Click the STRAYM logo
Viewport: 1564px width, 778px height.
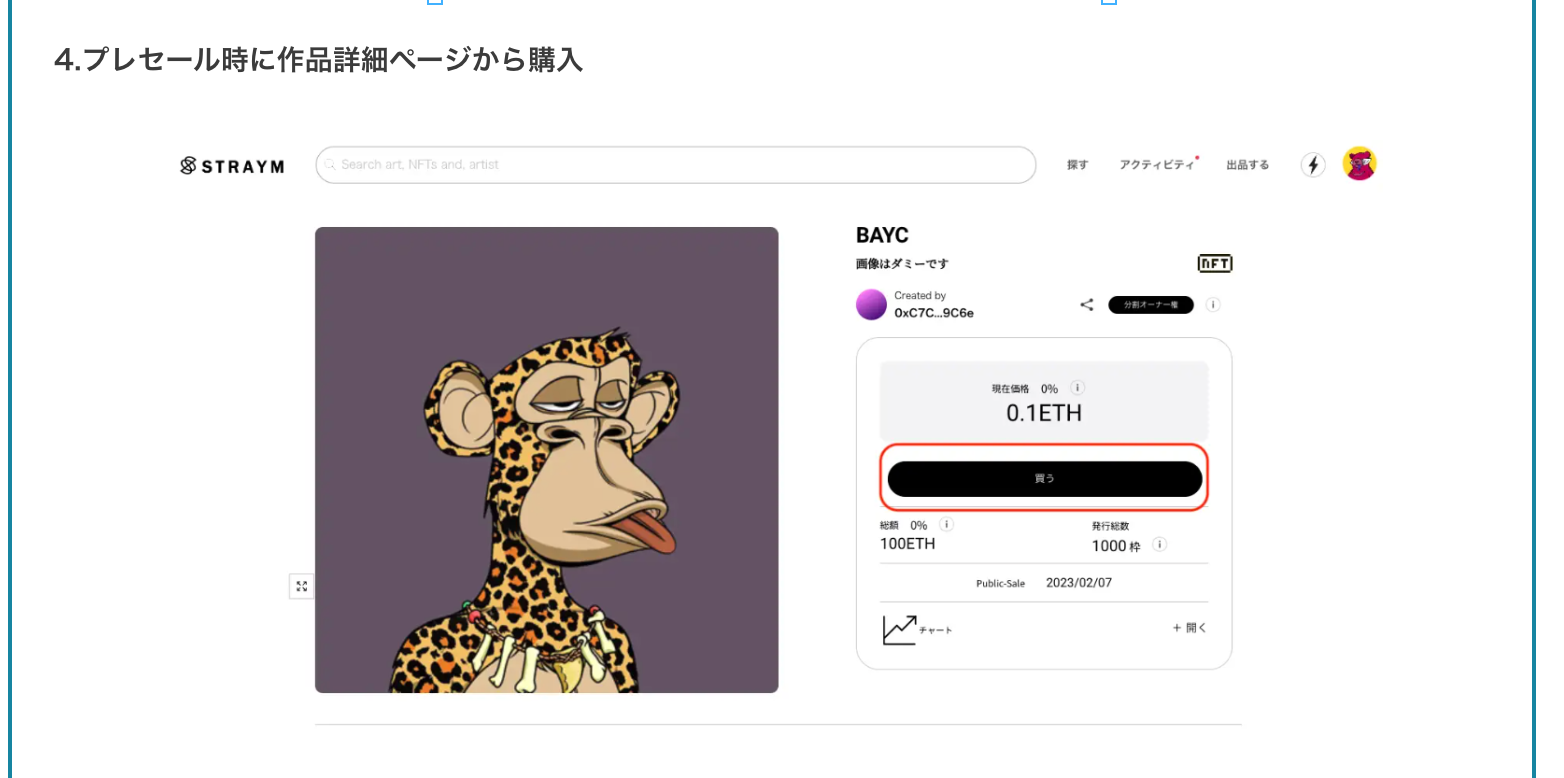232,166
